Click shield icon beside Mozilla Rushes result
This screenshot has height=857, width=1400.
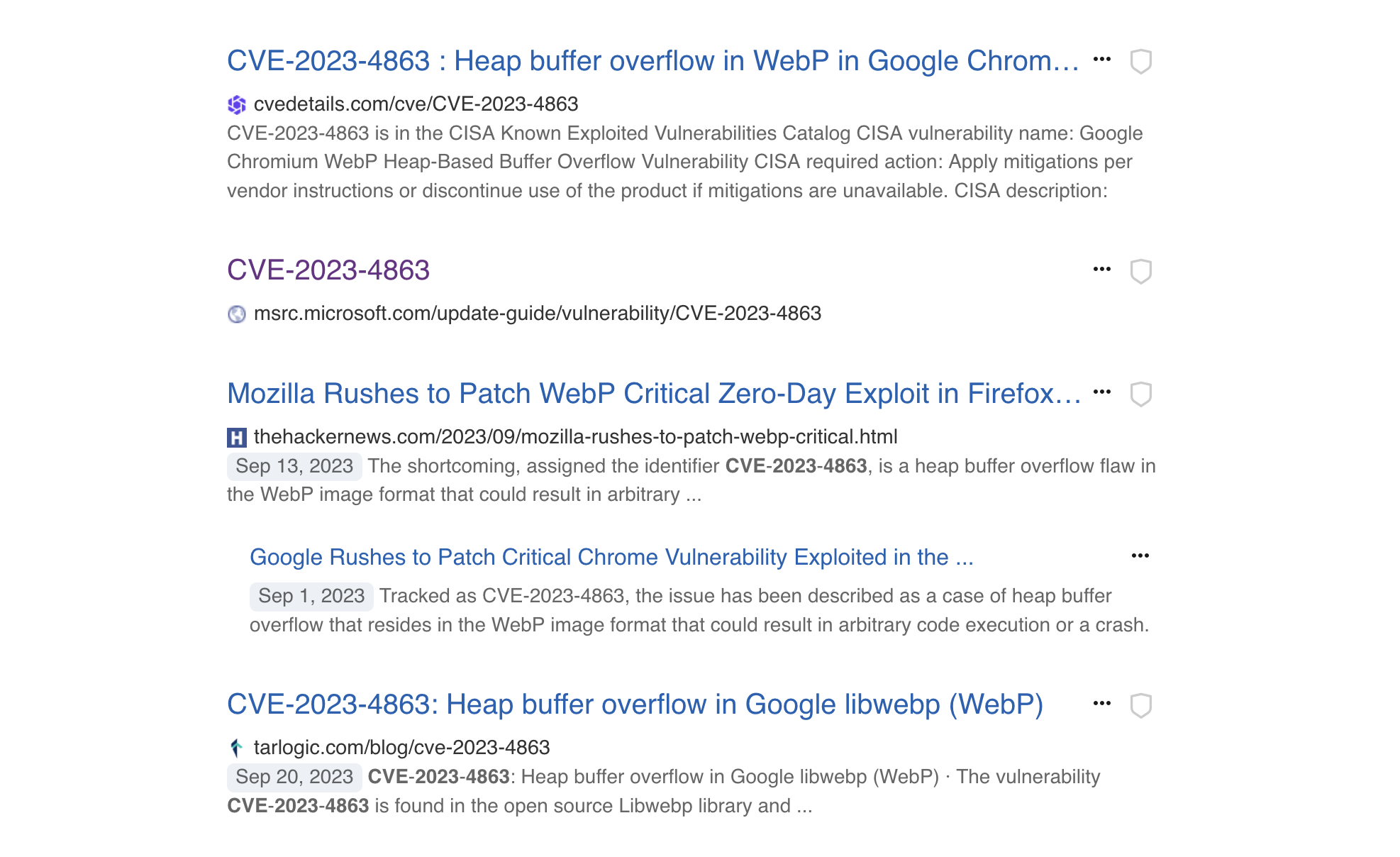pyautogui.click(x=1140, y=394)
